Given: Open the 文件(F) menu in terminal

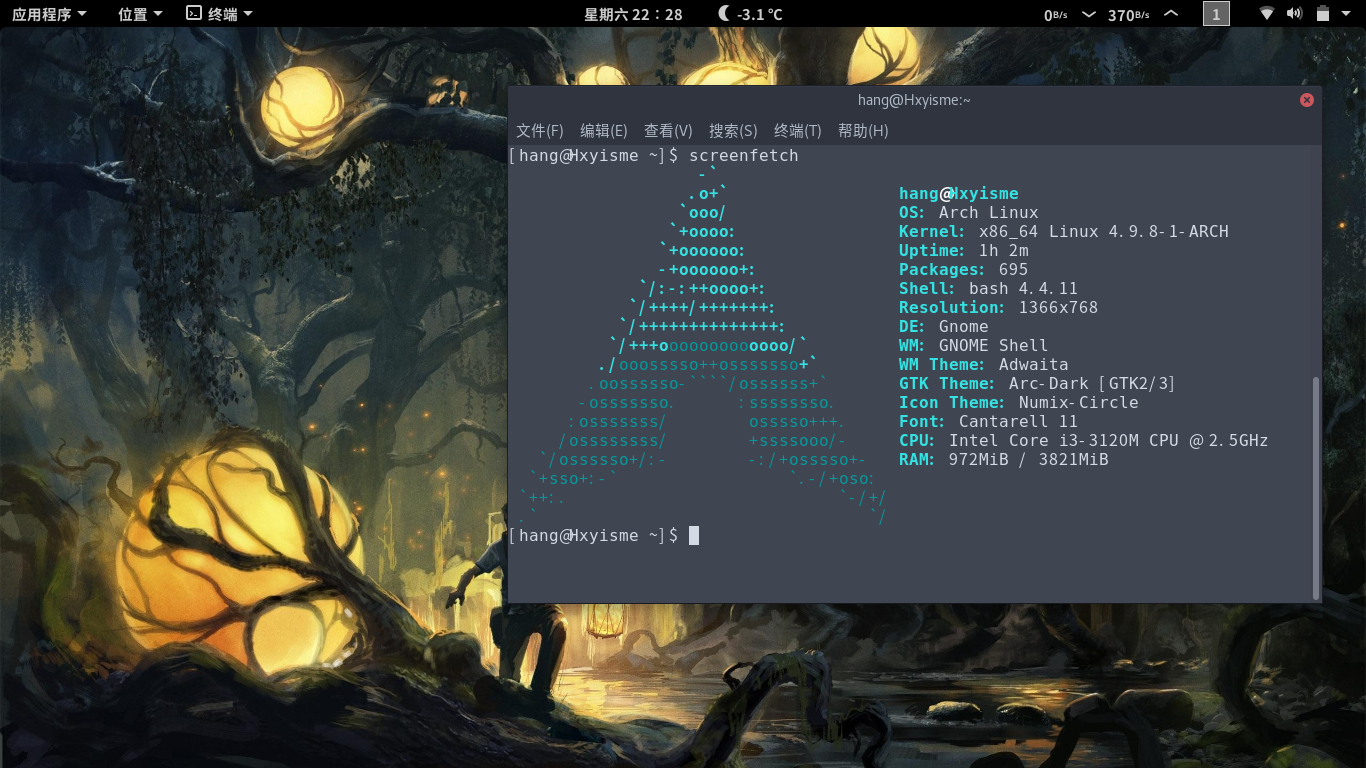Looking at the screenshot, I should 540,131.
